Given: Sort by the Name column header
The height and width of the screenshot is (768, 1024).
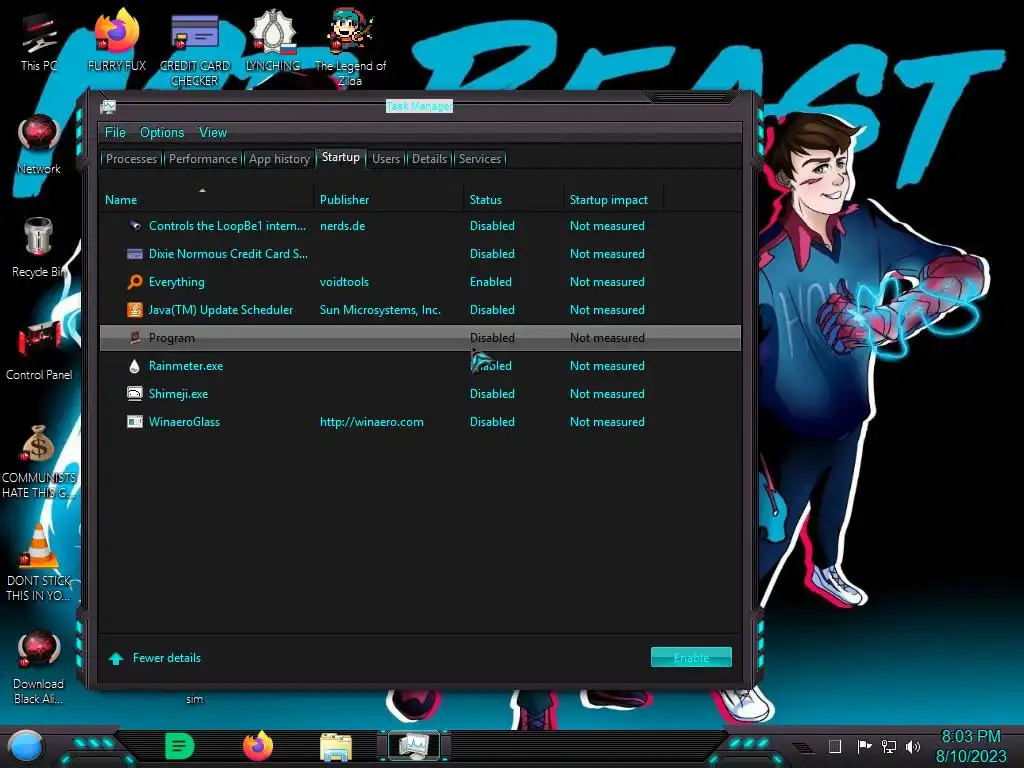Looking at the screenshot, I should 206,200.
